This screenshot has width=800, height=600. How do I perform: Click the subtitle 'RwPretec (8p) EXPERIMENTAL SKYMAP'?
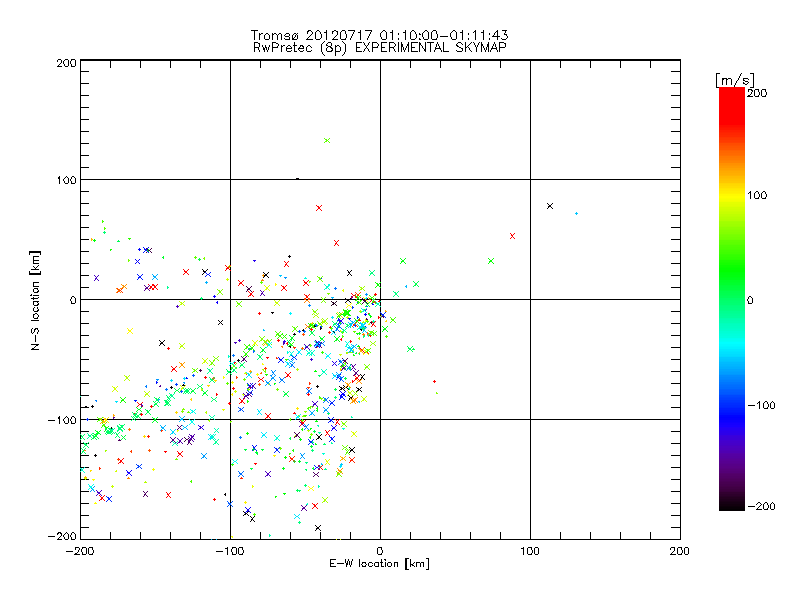point(380,48)
